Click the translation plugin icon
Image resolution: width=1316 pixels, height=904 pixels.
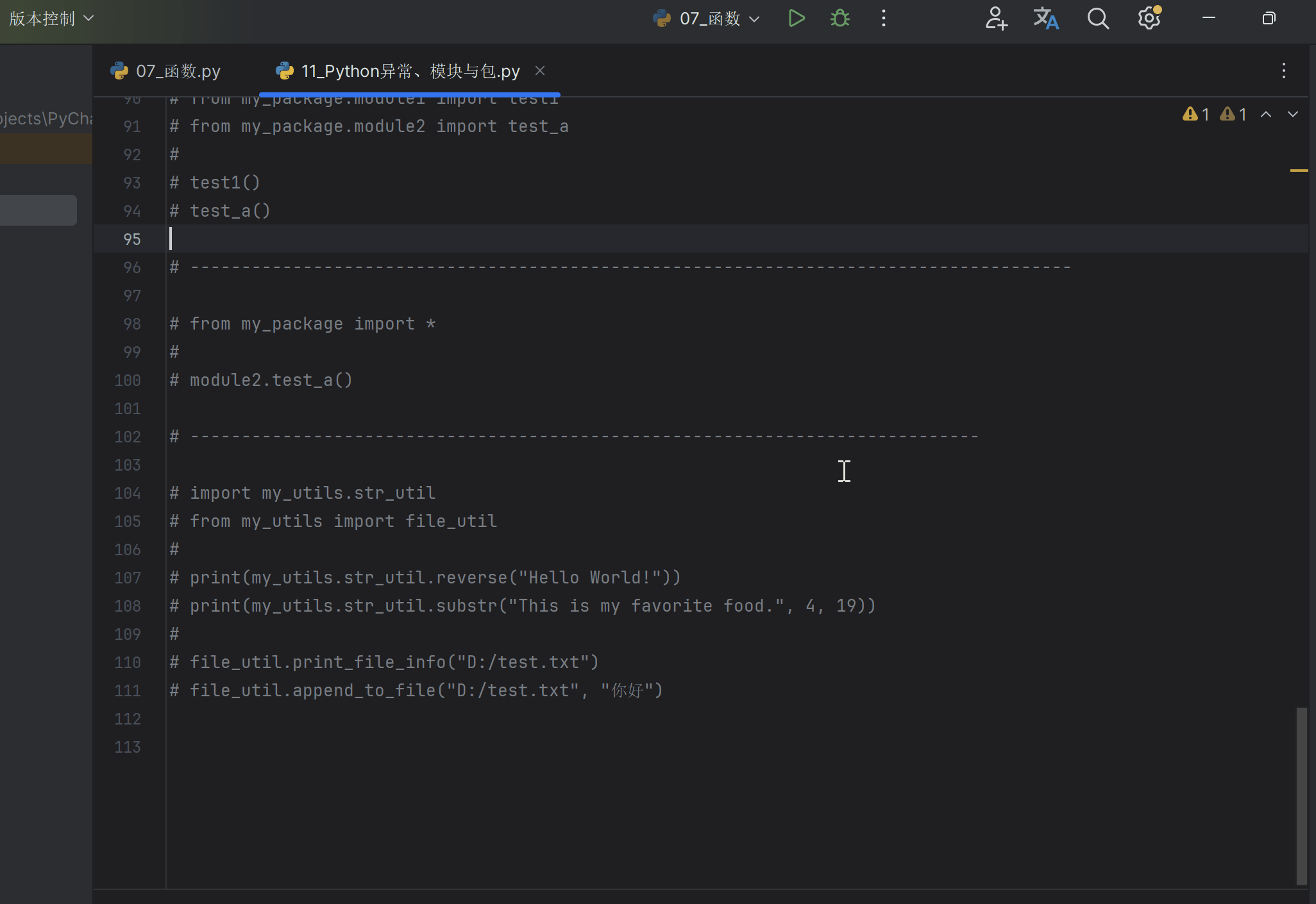[1045, 19]
